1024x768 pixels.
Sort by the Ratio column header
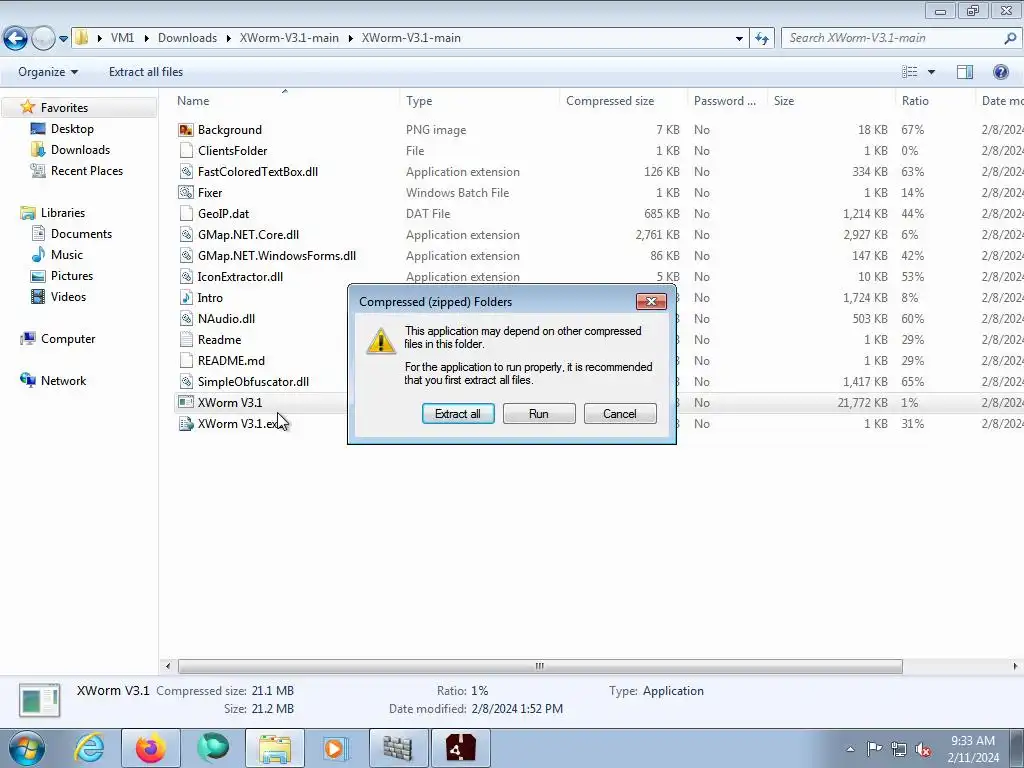[915, 101]
